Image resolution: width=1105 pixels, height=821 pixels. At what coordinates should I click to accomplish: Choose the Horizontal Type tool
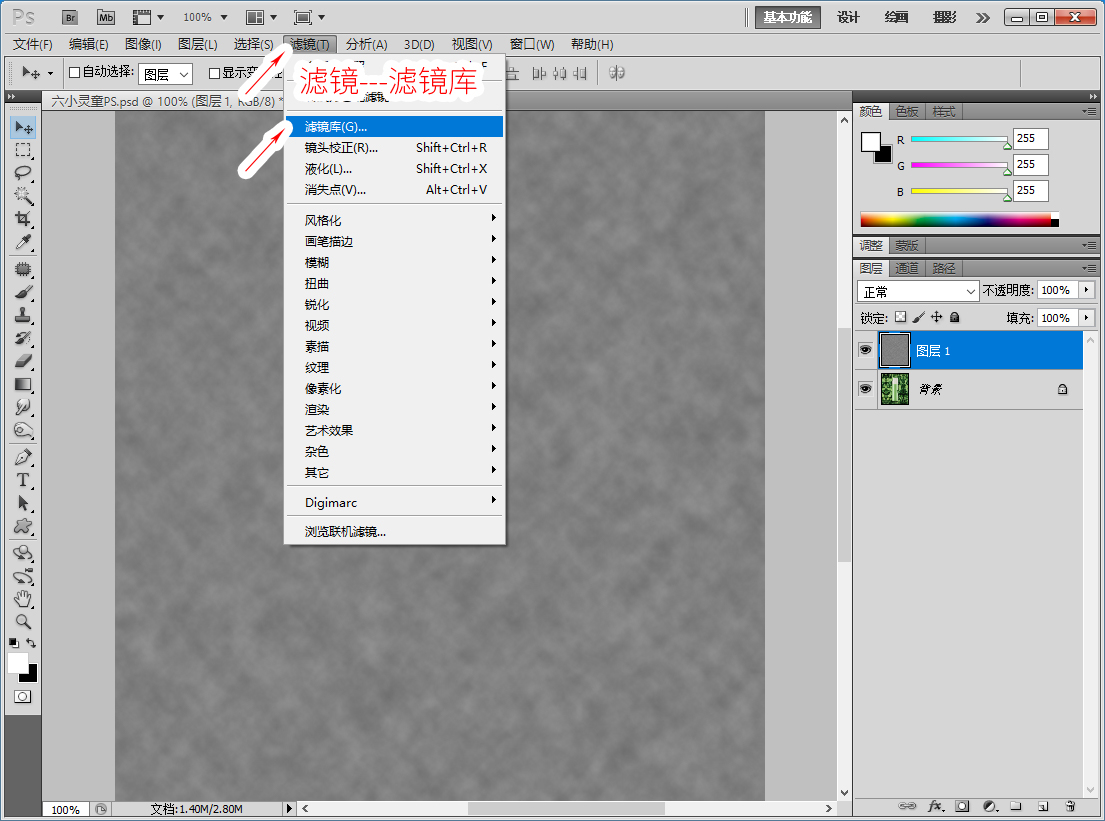click(23, 480)
